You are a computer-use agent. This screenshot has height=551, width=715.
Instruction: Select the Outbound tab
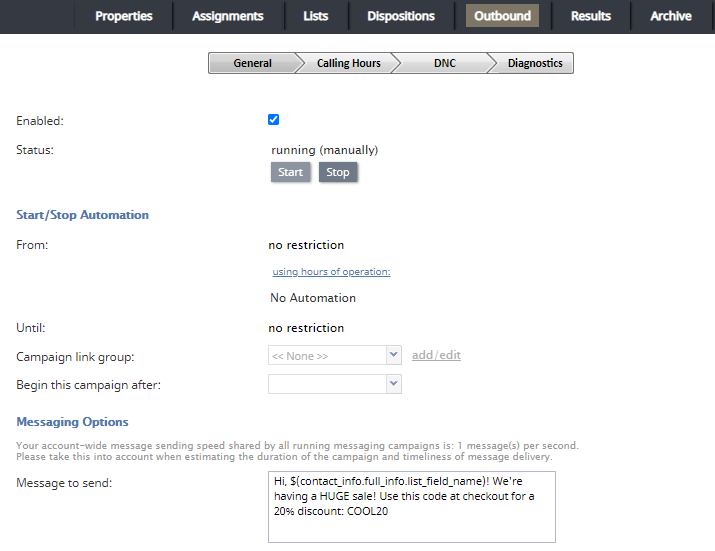pyautogui.click(x=502, y=16)
